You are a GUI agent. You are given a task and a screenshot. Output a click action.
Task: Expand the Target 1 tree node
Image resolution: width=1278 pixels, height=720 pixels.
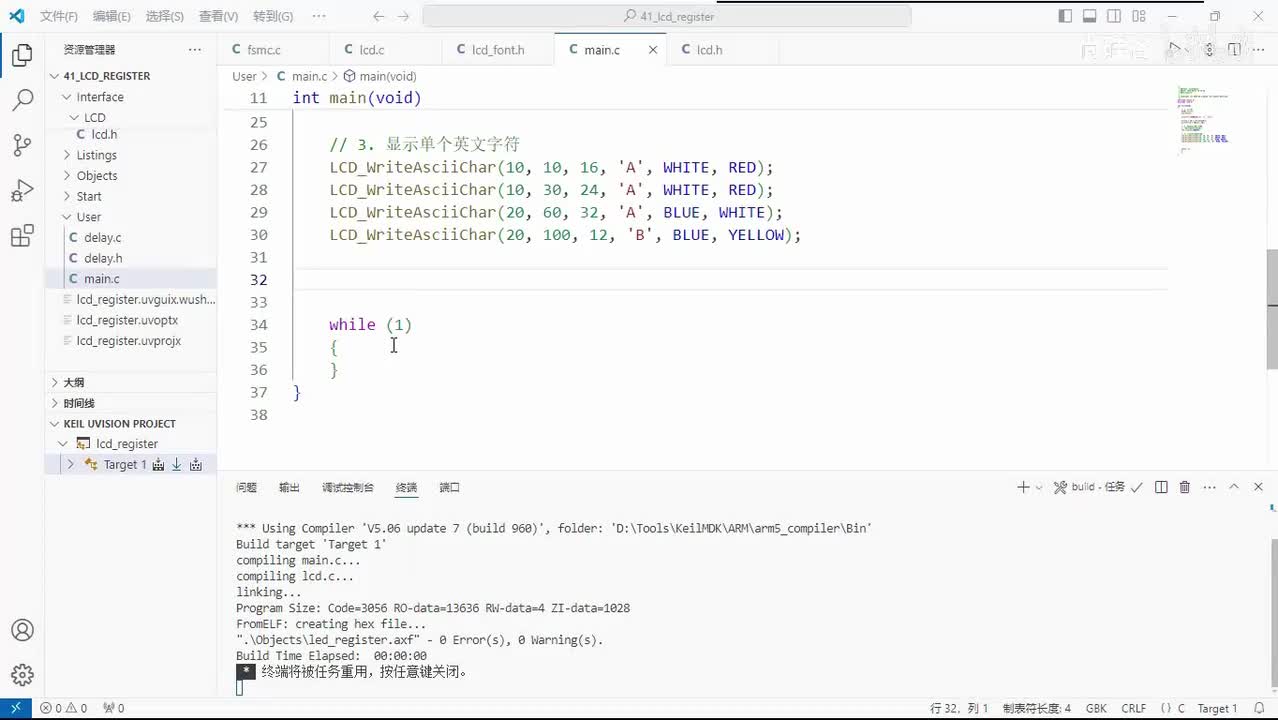click(x=70, y=465)
